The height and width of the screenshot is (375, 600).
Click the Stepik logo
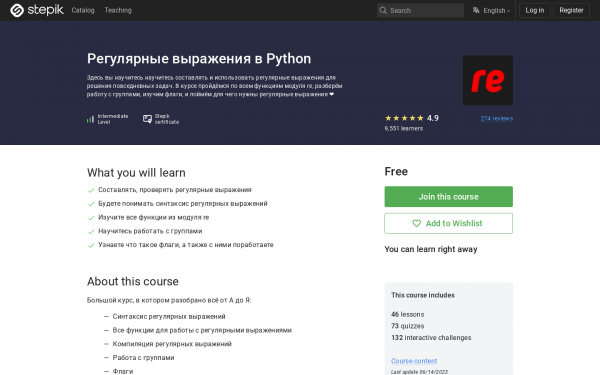[37, 10]
